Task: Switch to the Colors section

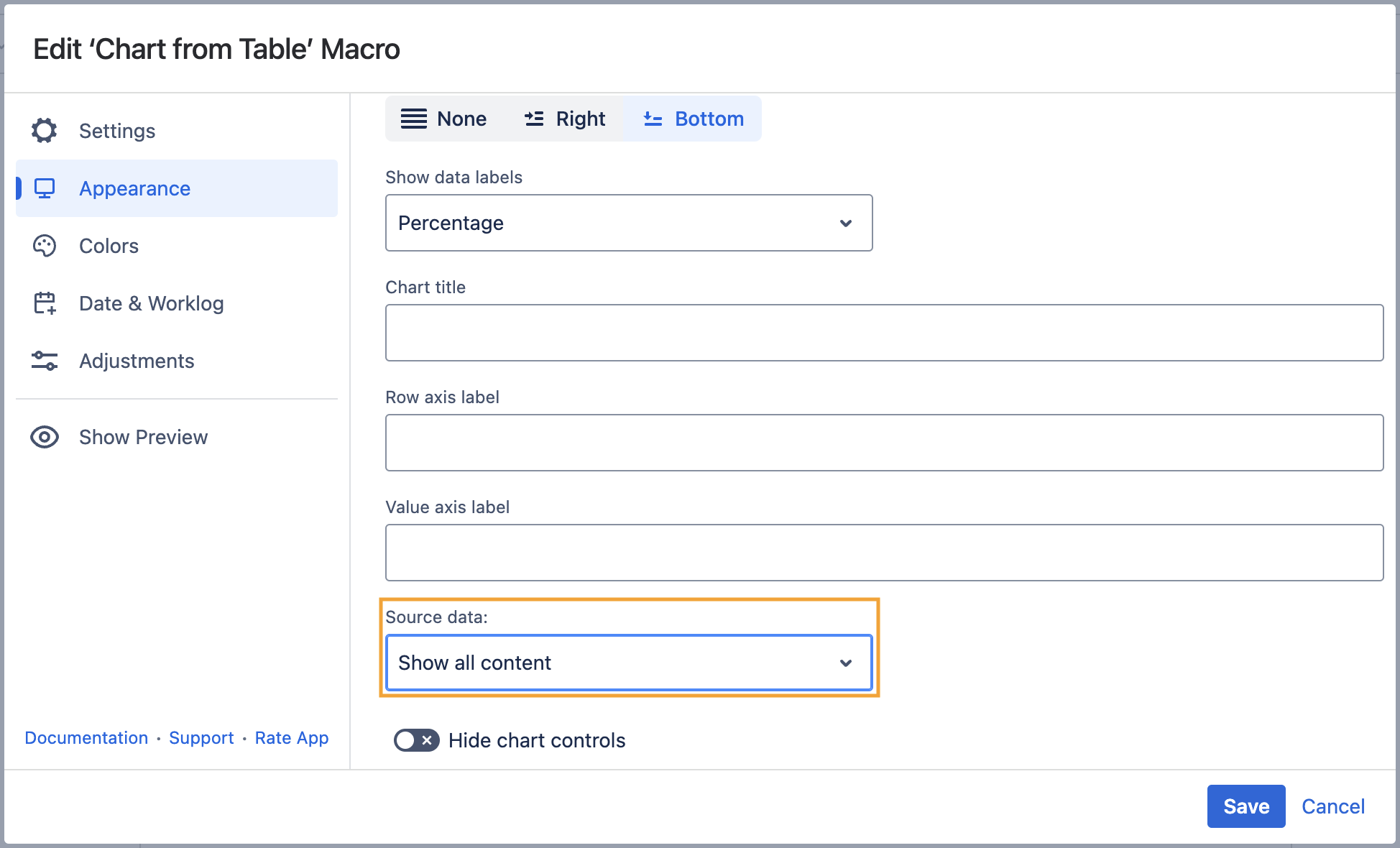Action: [x=109, y=246]
